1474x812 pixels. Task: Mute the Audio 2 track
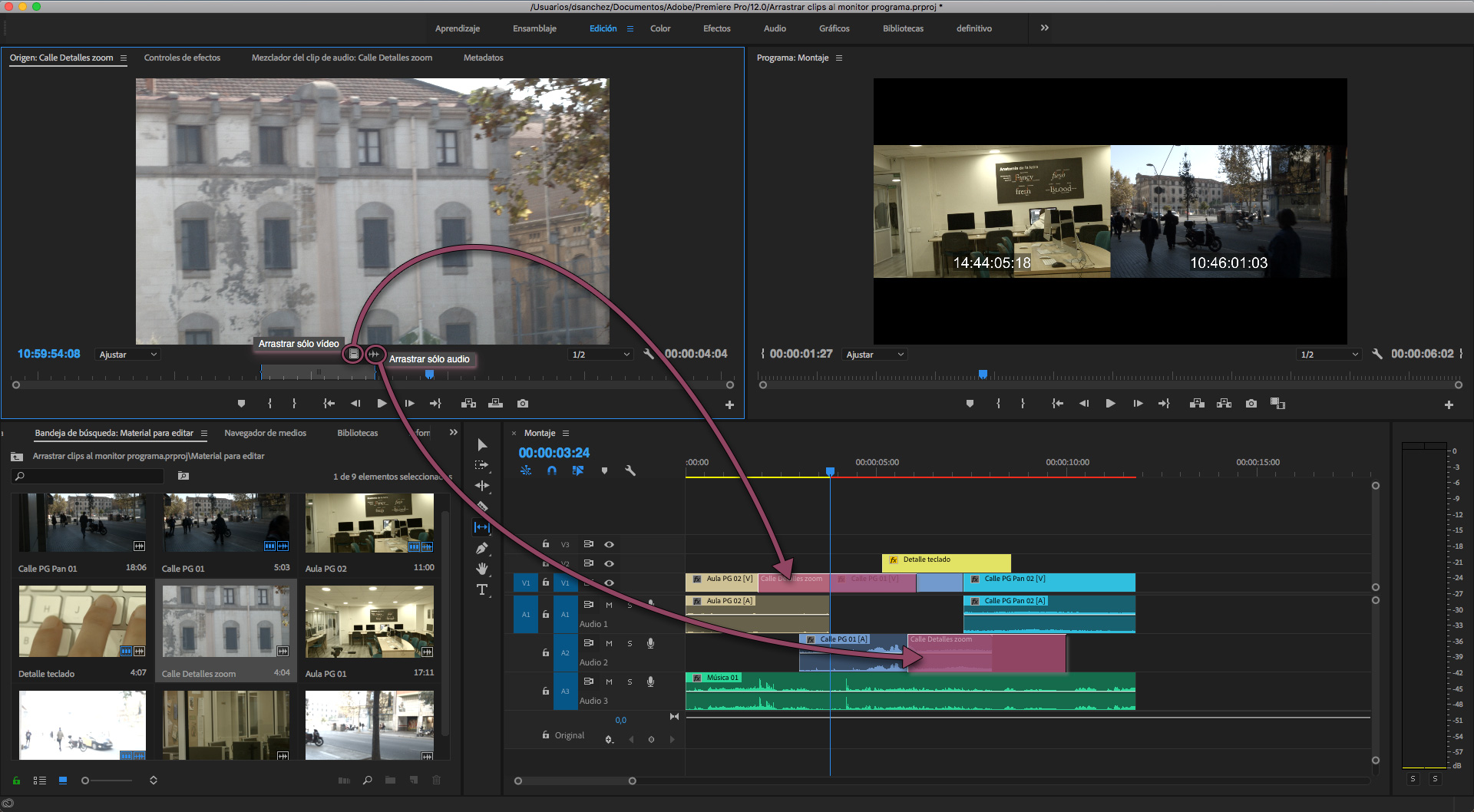[x=609, y=643]
